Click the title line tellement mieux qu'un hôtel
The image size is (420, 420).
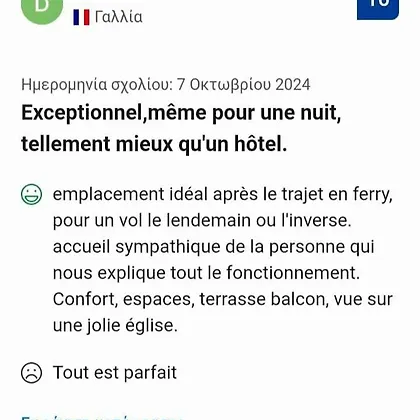tap(154, 144)
